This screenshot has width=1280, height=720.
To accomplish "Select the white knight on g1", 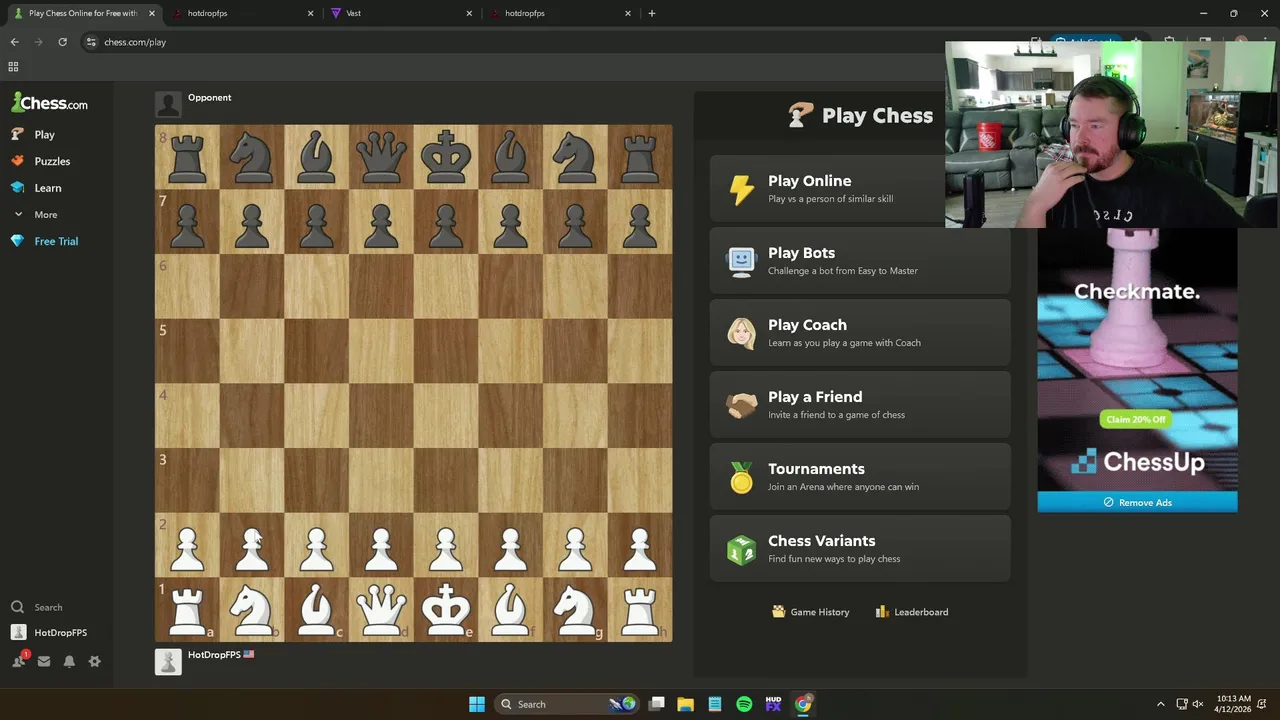I will (x=575, y=609).
